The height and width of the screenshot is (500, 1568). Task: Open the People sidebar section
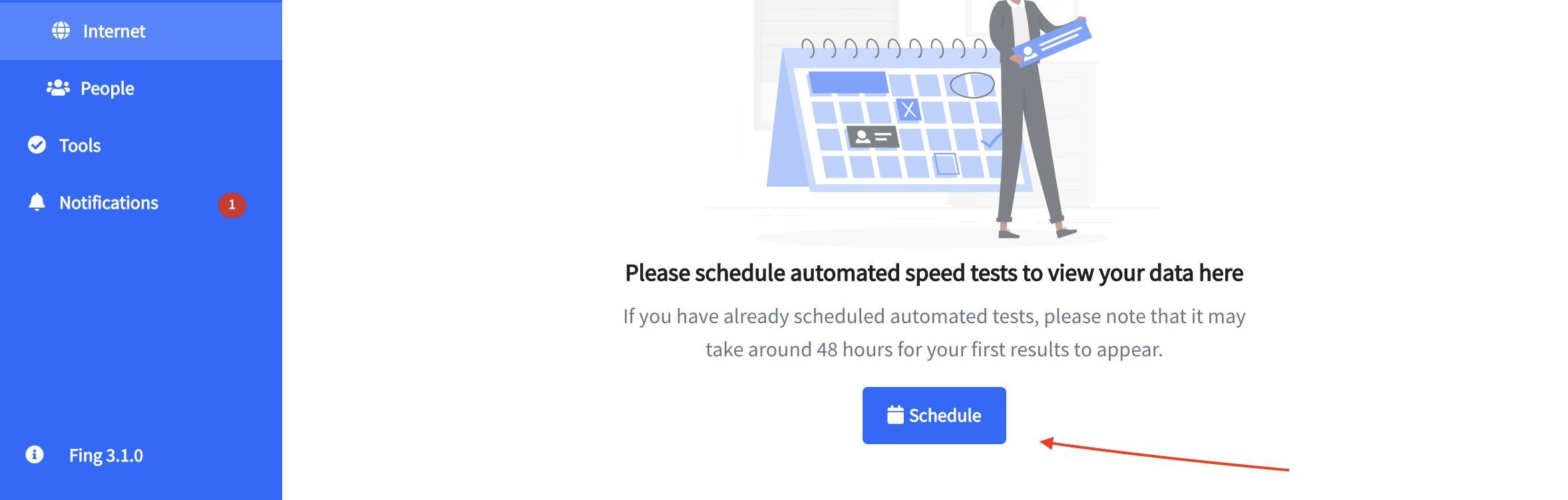pyautogui.click(x=141, y=88)
